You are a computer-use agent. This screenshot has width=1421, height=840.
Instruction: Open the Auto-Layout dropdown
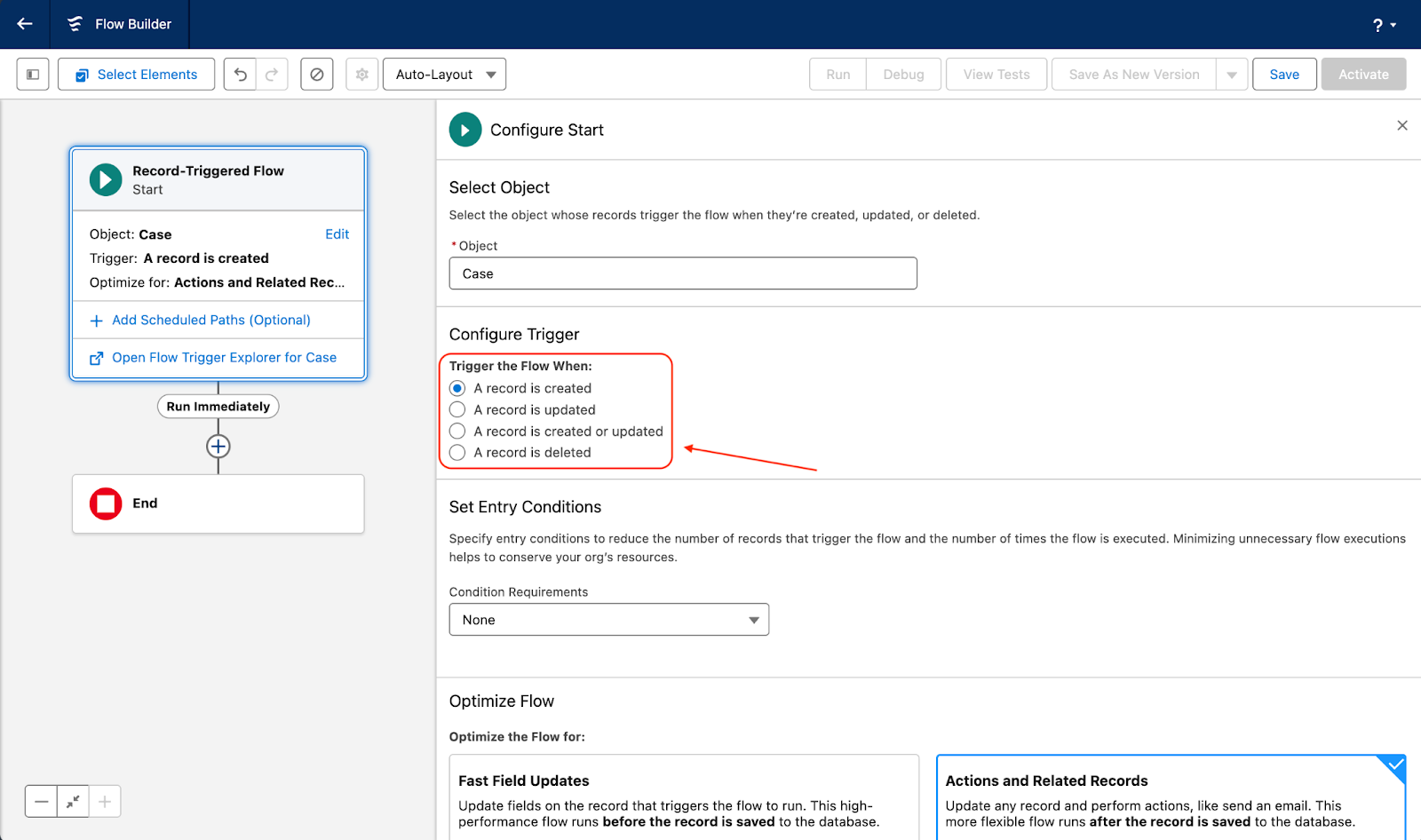[444, 75]
